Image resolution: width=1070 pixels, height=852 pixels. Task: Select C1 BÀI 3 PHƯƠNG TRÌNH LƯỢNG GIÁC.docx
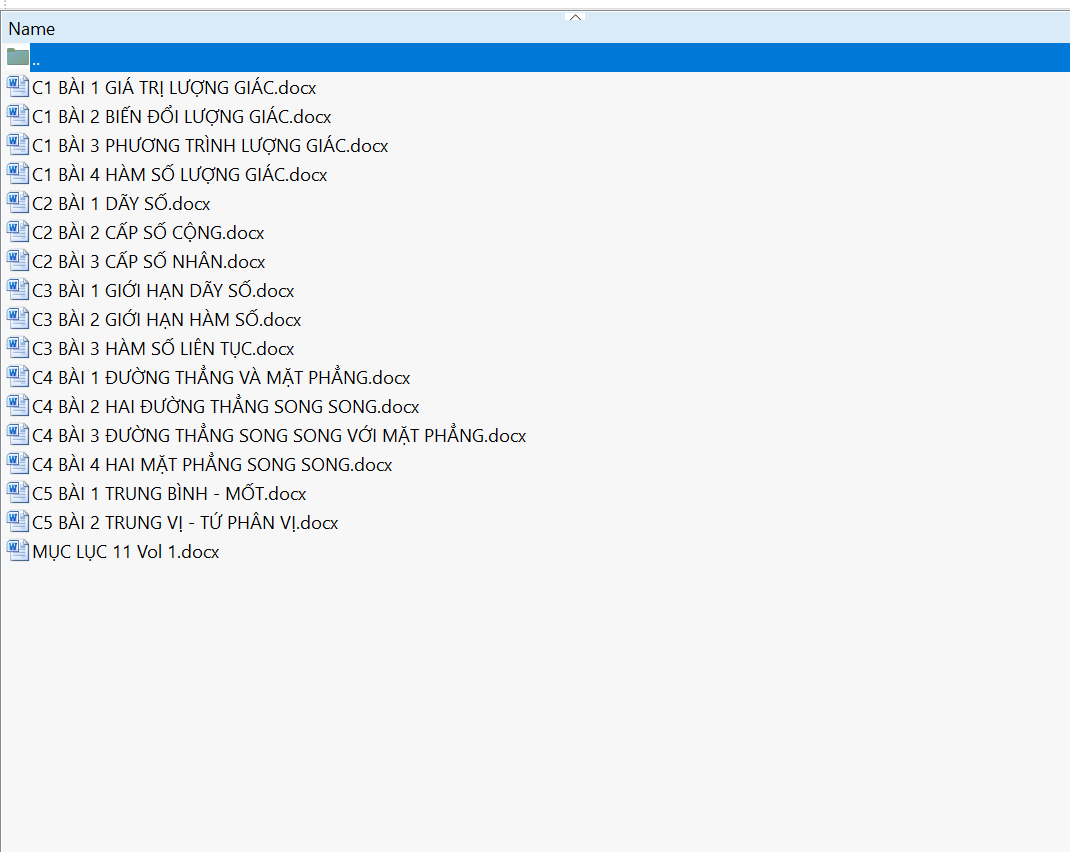[210, 146]
